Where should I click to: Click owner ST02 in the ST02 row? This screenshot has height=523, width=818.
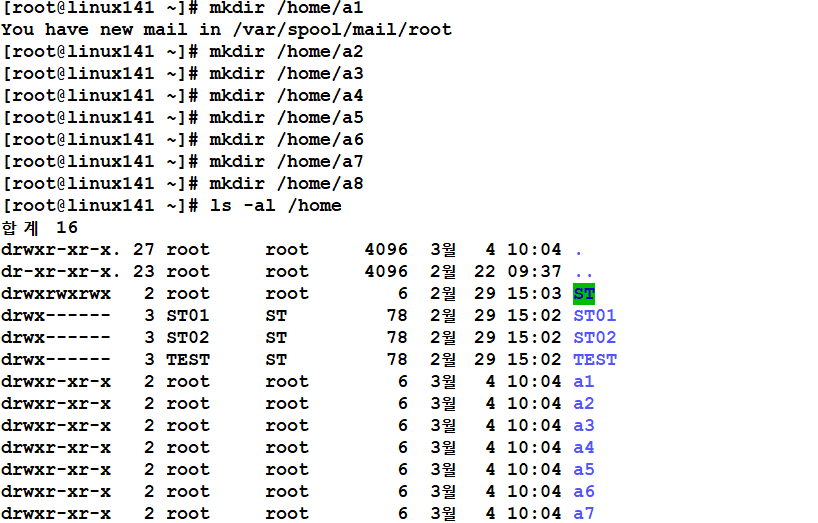[188, 338]
